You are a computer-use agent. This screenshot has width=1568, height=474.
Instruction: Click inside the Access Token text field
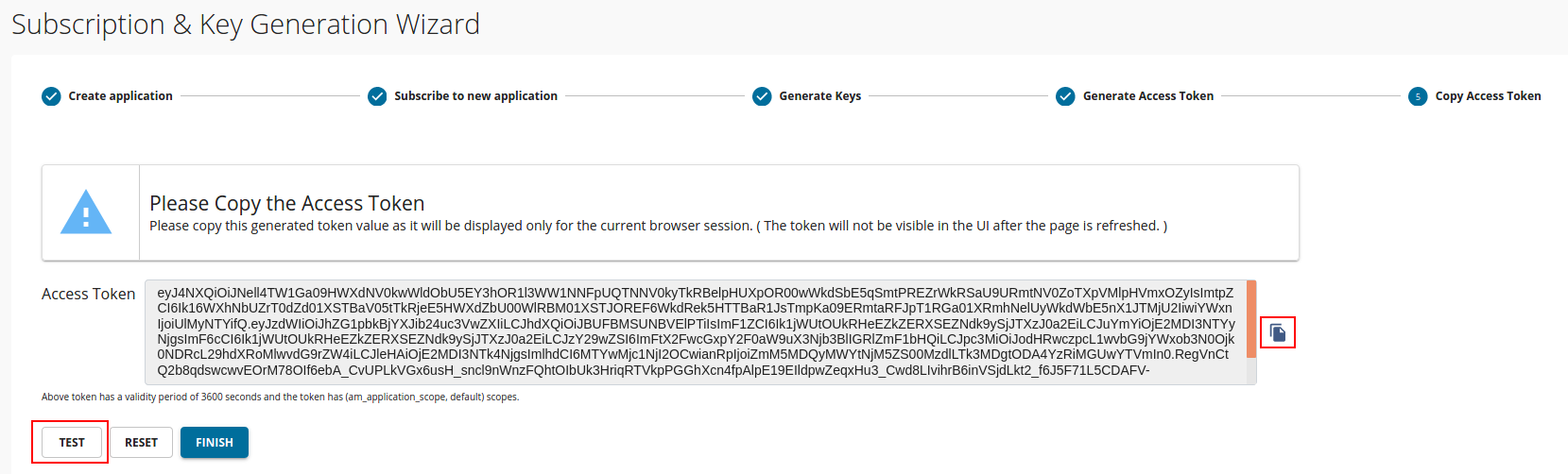coord(696,332)
